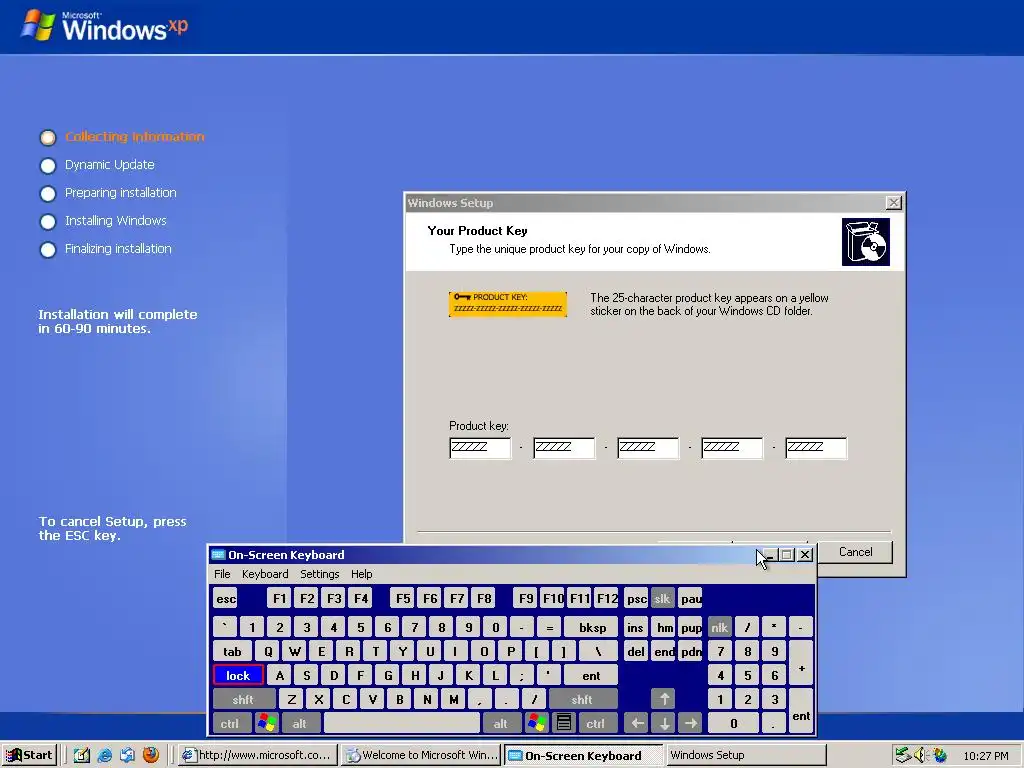1024x768 pixels.
Task: Click the numpad 0 key
Action: click(x=733, y=724)
